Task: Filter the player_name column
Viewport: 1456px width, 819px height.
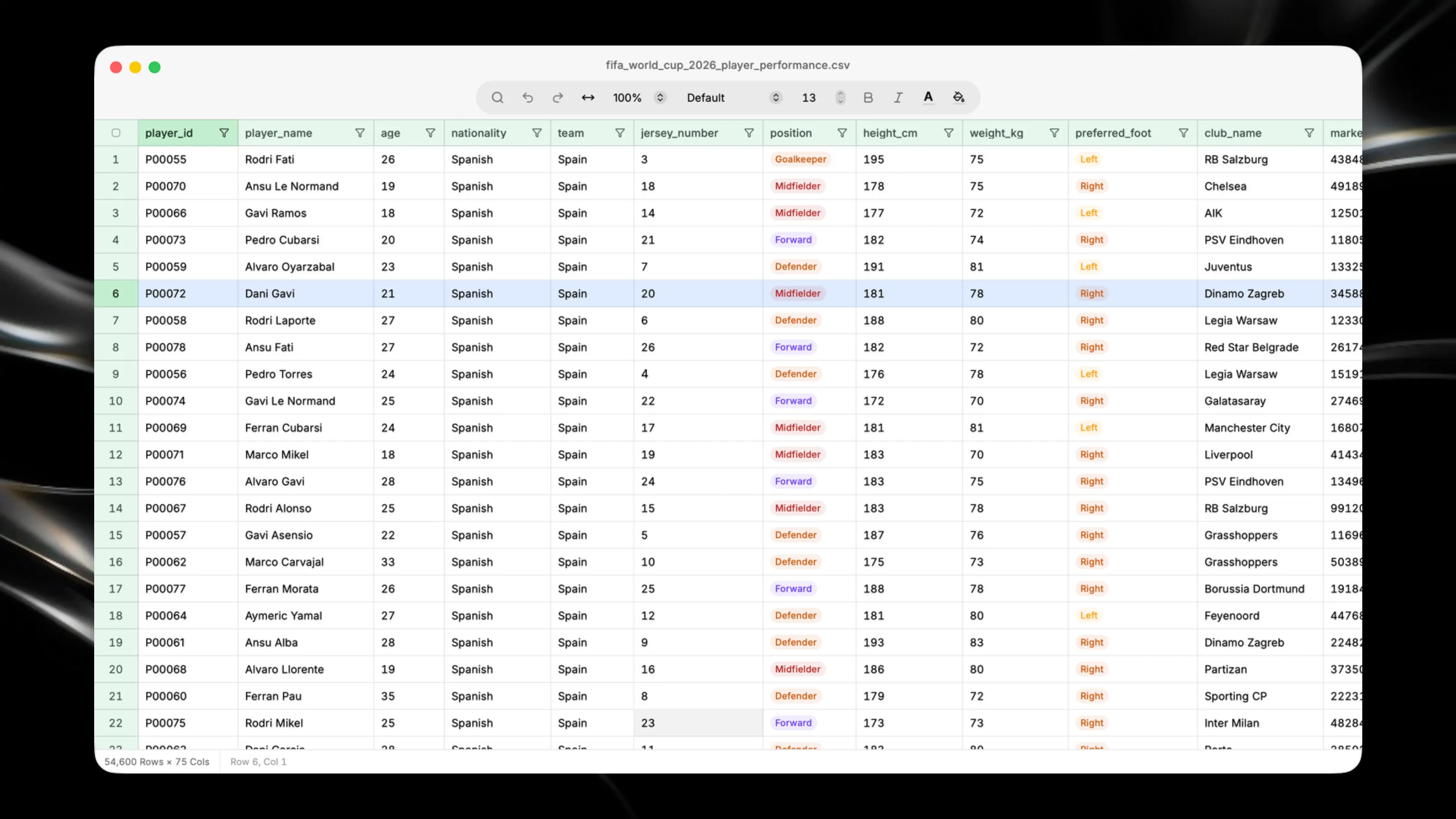Action: click(x=360, y=133)
